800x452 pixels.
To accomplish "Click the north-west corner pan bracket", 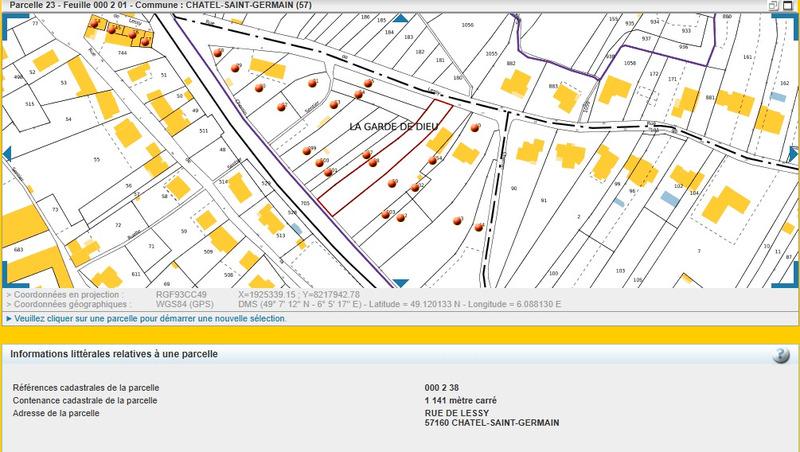I will coord(15,26).
